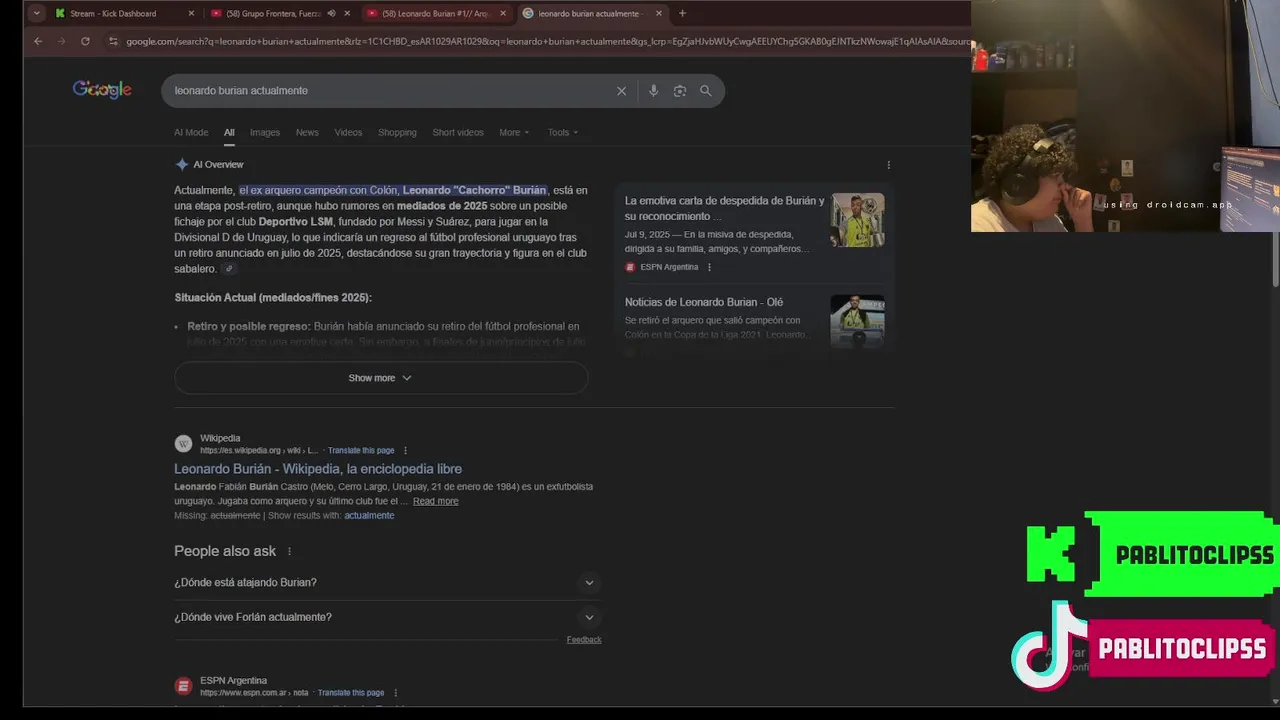The height and width of the screenshot is (720, 1280).
Task: Close the Stream - Kick Dashboard tab
Action: click(x=191, y=14)
